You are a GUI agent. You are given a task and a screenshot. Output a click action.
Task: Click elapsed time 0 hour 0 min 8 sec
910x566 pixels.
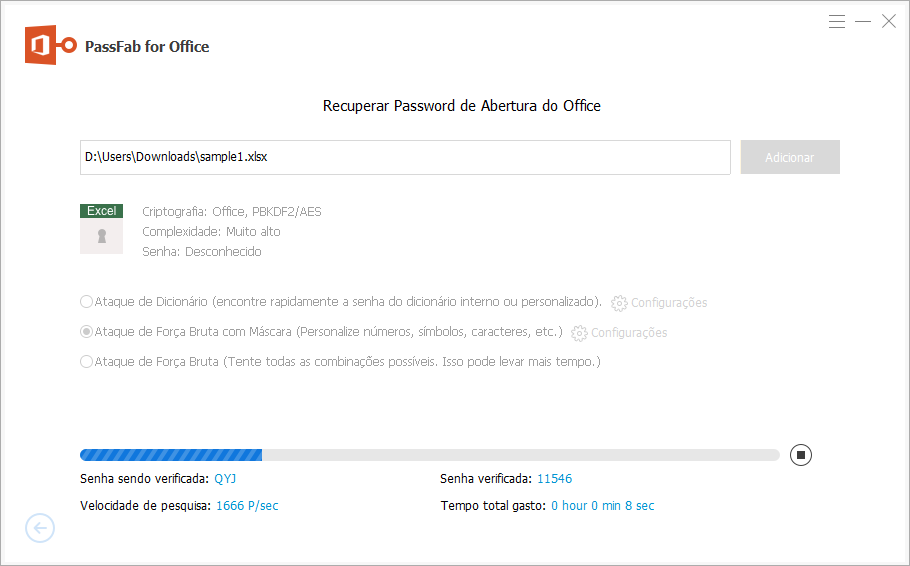pyautogui.click(x=602, y=506)
